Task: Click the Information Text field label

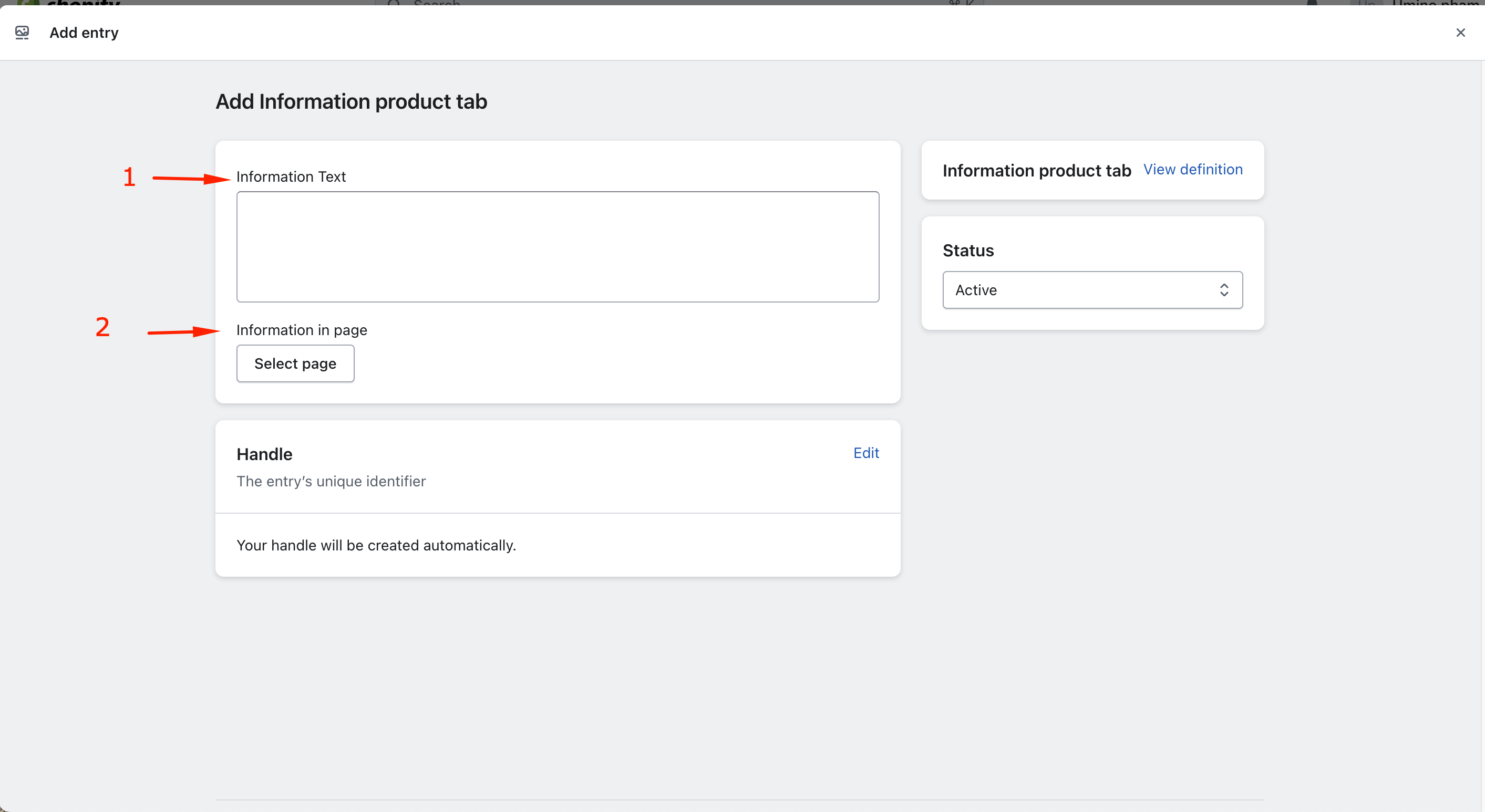Action: 291,177
